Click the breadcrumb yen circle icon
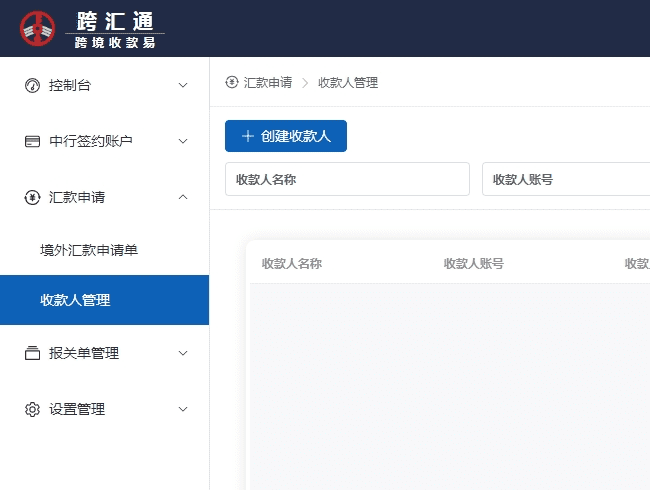Screen dimensions: 650x490 point(232,82)
